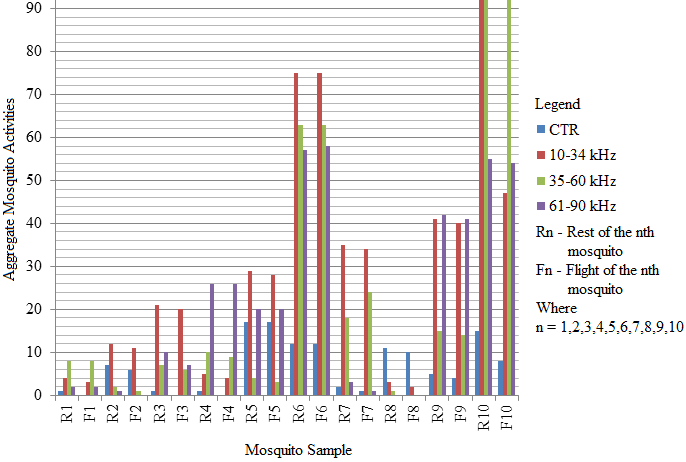The width and height of the screenshot is (686, 462).
Task: Click the 90 value on the y-axis
Action: point(35,8)
